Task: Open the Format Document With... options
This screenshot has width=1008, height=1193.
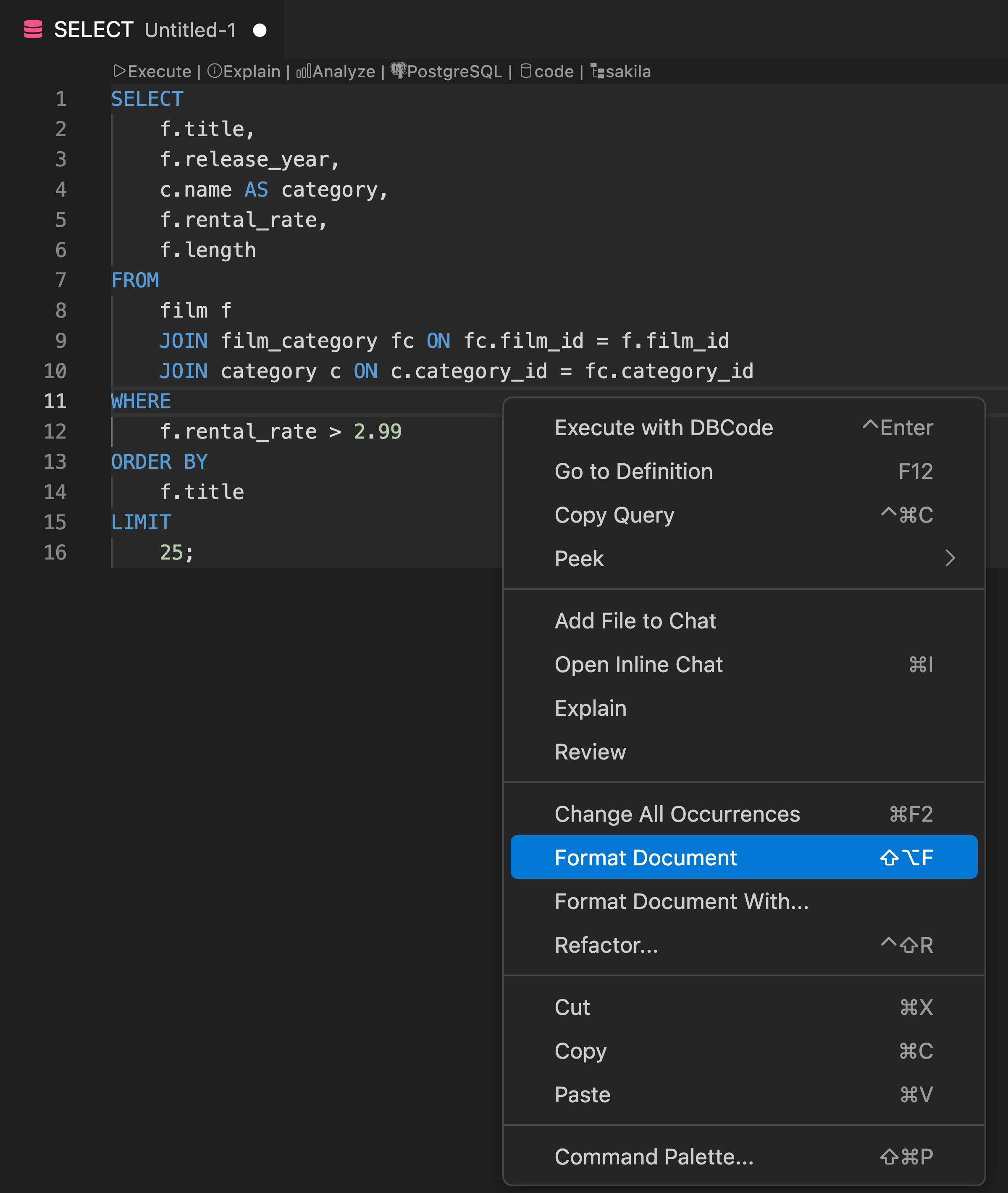Action: point(681,901)
